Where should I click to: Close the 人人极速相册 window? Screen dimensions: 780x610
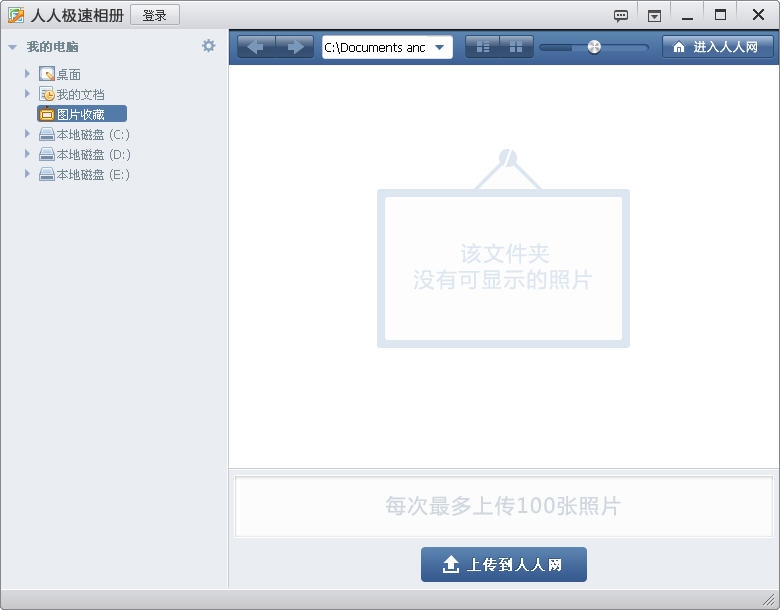(758, 15)
